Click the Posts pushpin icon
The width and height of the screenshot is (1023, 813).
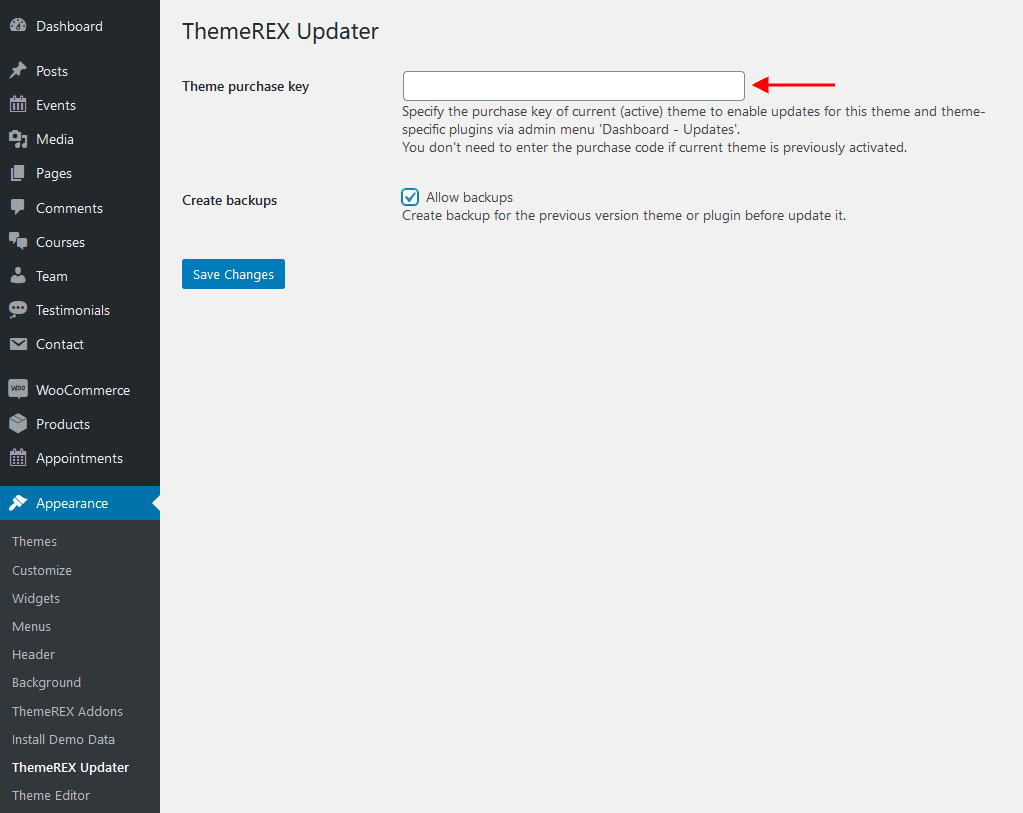(18, 70)
